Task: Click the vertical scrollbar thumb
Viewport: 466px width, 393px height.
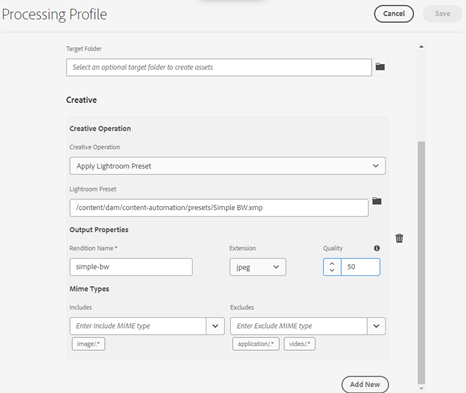Action: [x=421, y=263]
